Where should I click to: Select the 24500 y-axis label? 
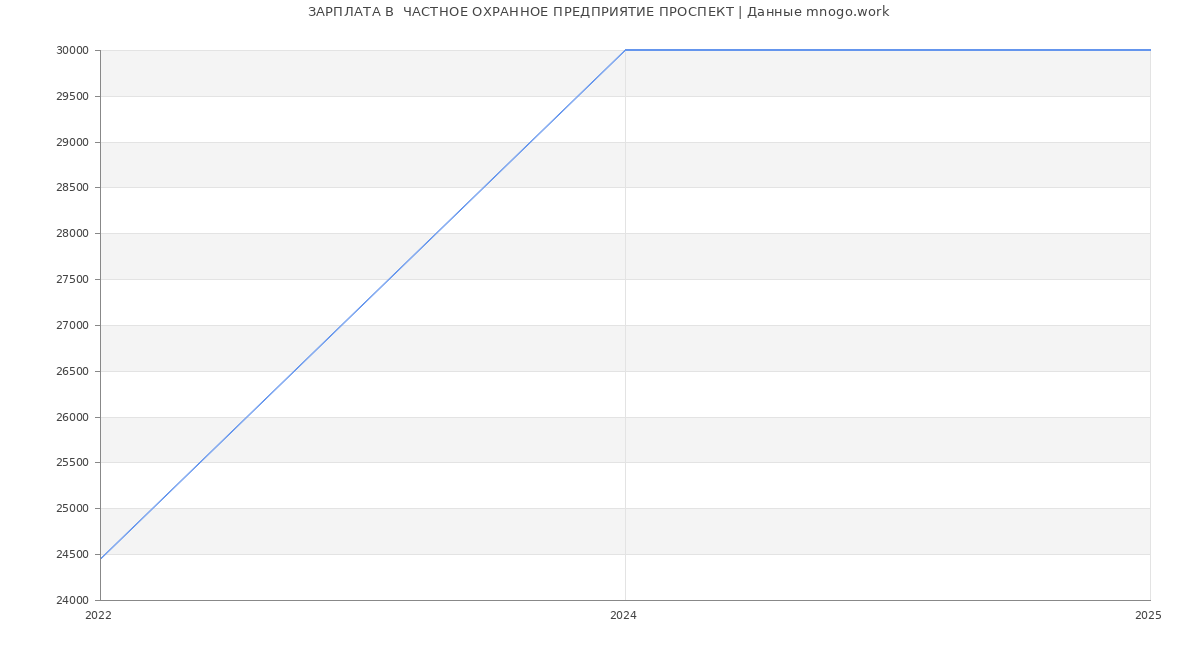click(x=72, y=555)
